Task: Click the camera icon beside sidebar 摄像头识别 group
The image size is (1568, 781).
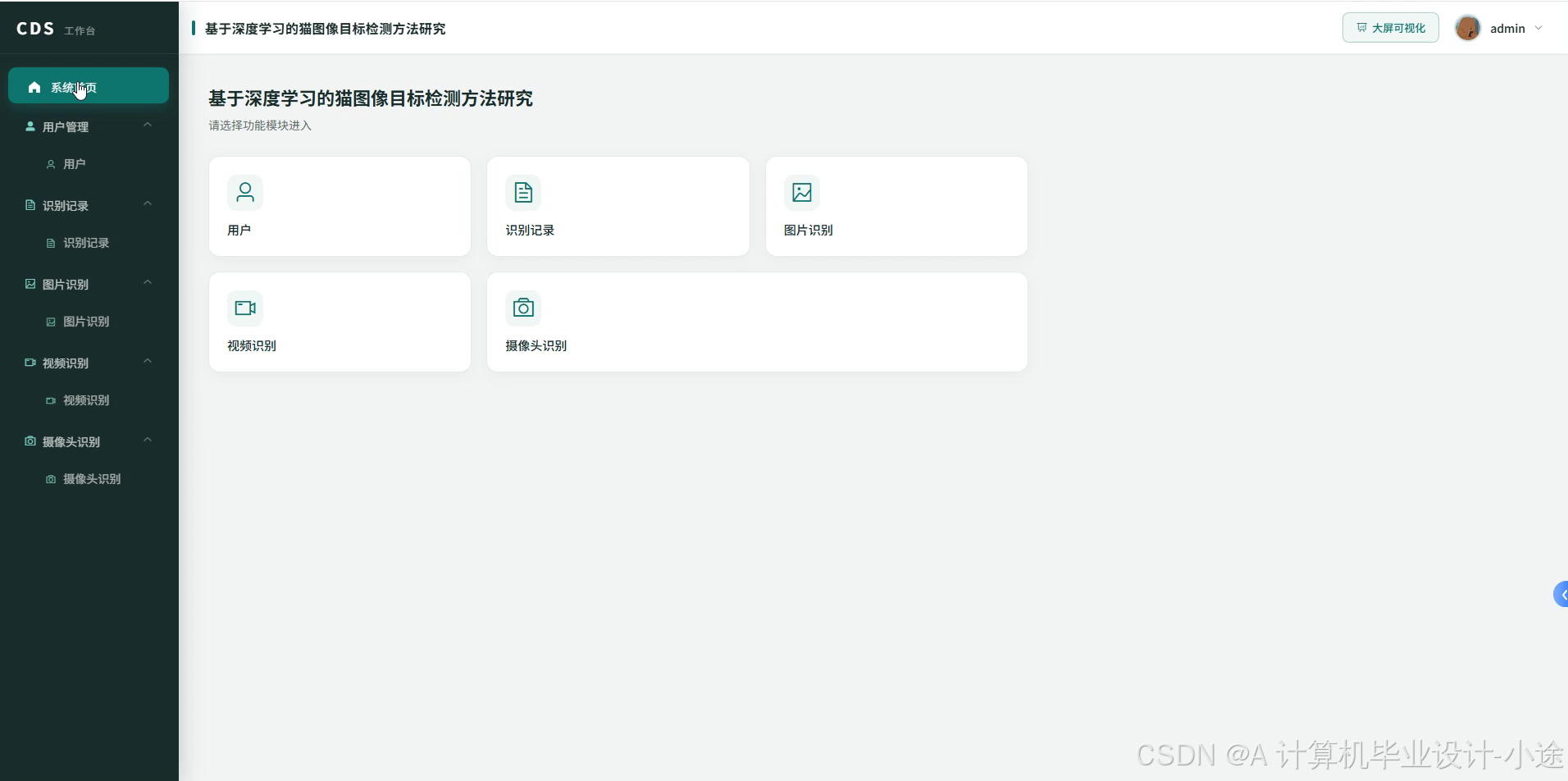Action: 30,441
